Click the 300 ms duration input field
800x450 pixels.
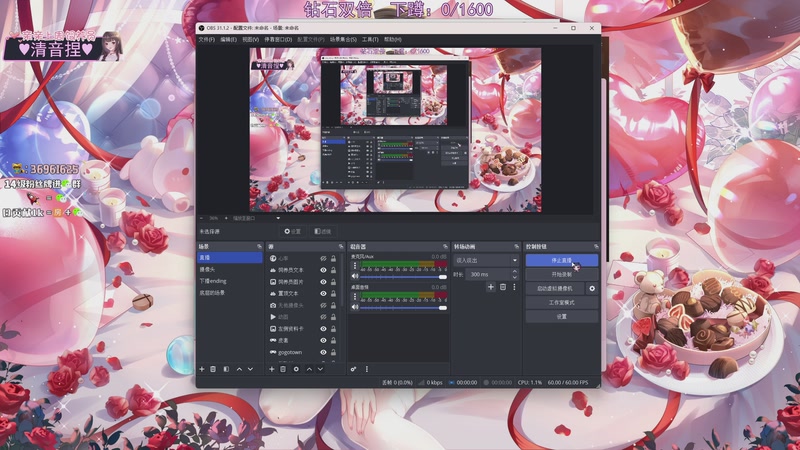pyautogui.click(x=488, y=274)
